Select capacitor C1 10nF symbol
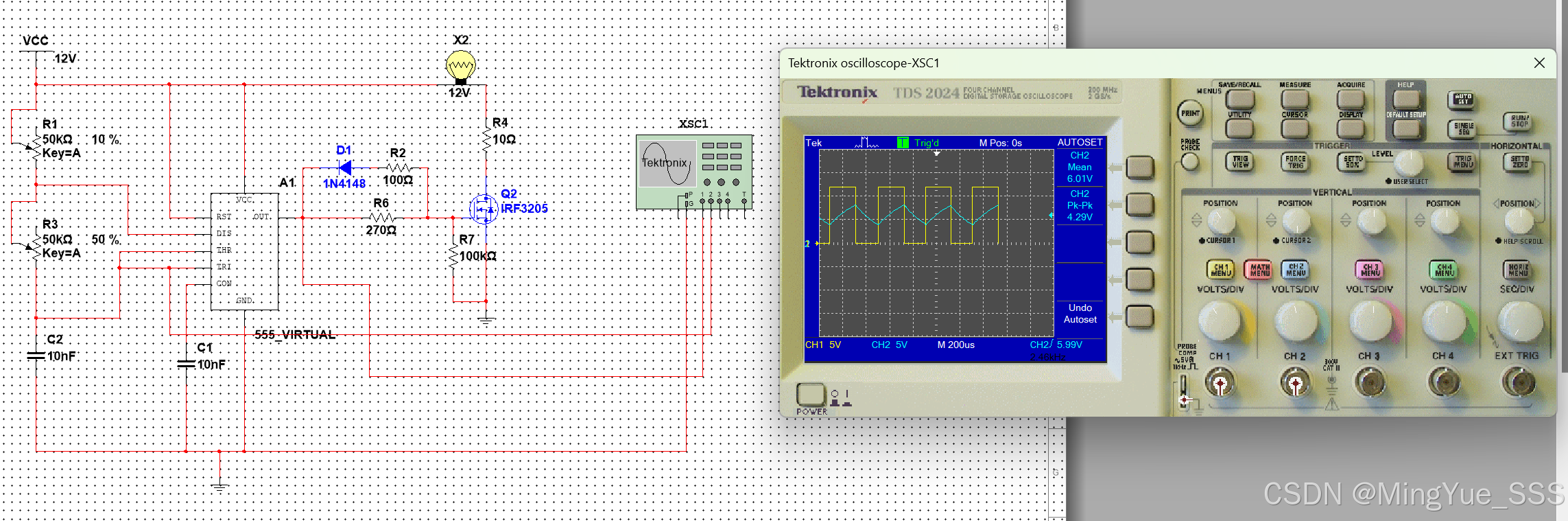Viewport: 1568px width, 521px height. 186,364
